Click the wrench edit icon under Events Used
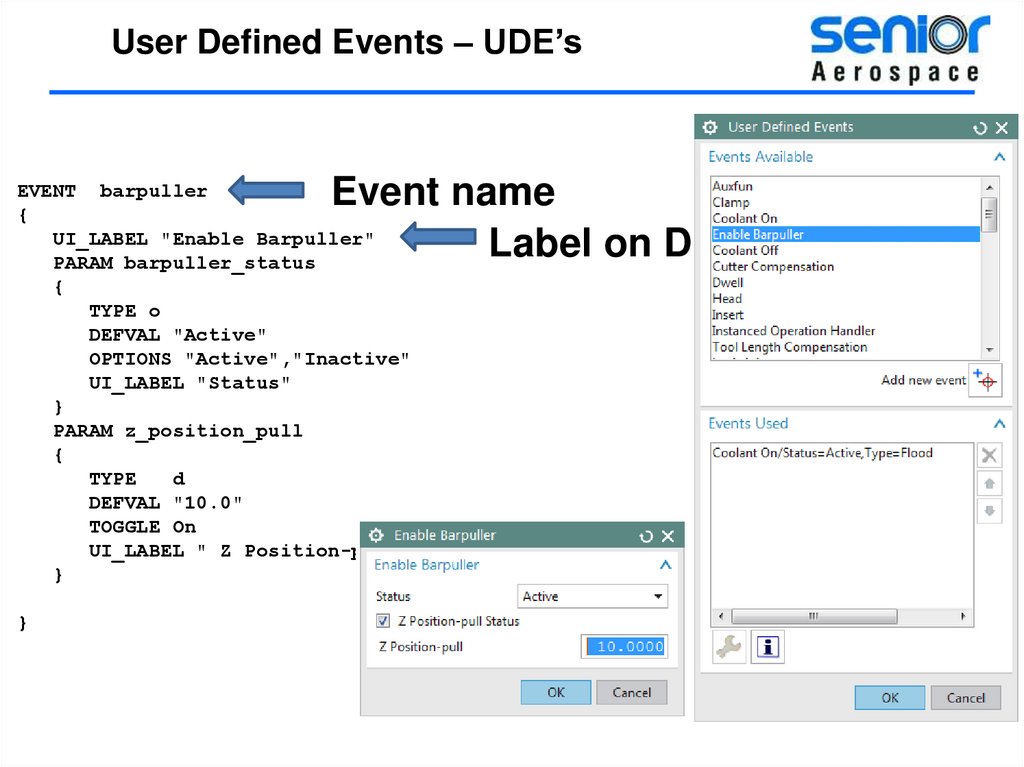 (x=729, y=647)
